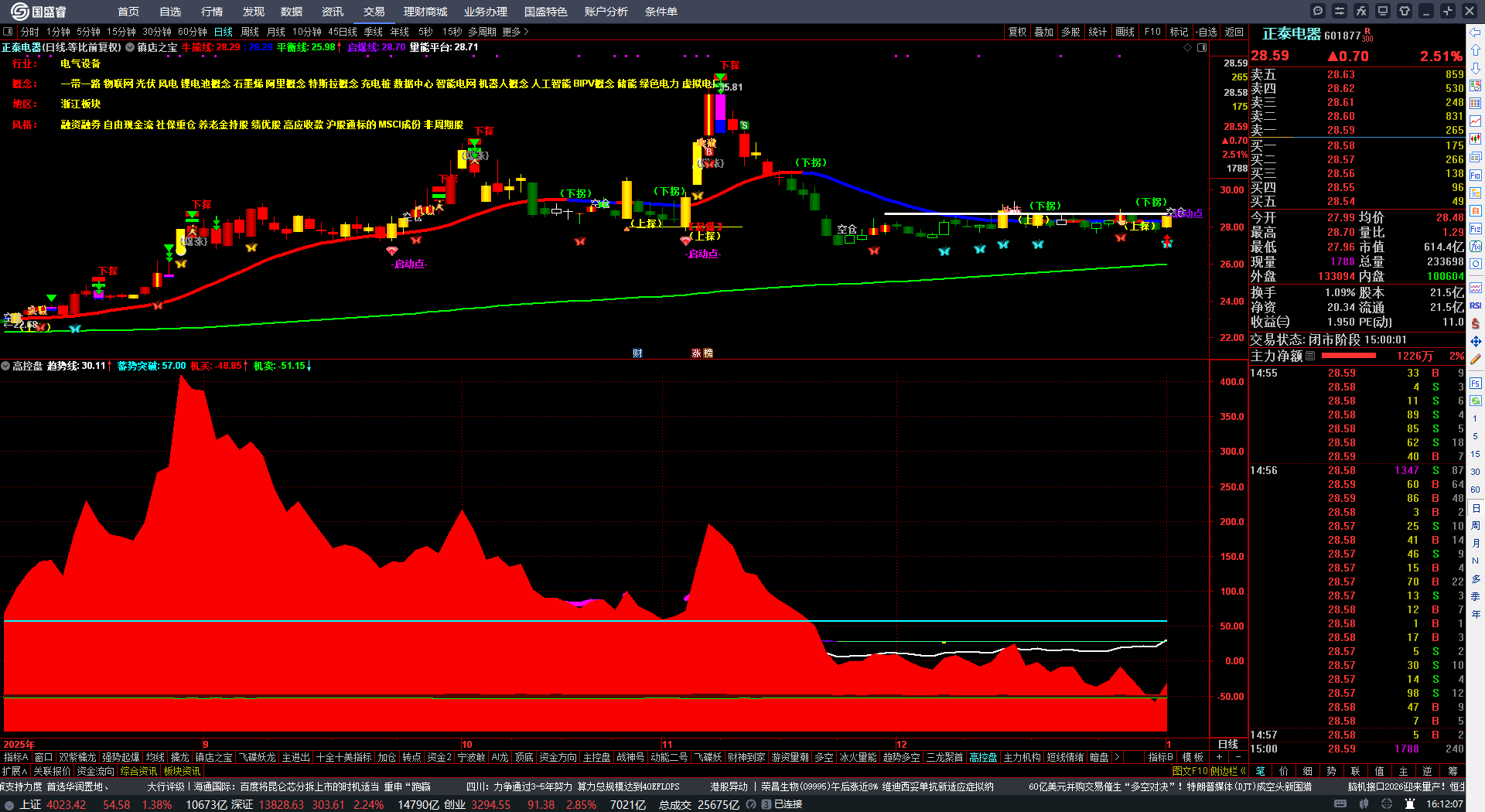This screenshot has height=812, width=1485.
Task: Open the skin (shirt) theme icon
Action: click(x=1405, y=11)
